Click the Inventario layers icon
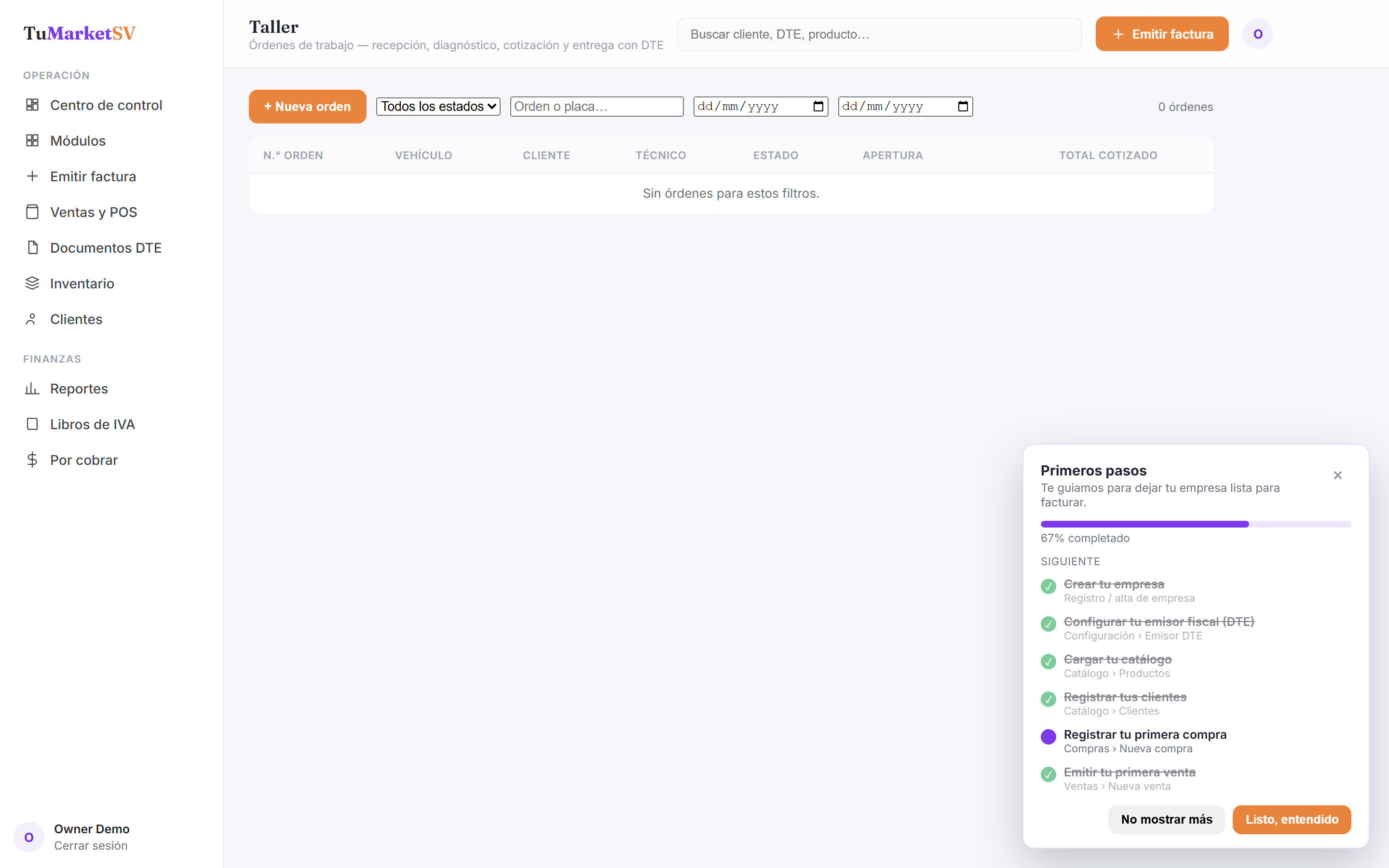Image resolution: width=1389 pixels, height=868 pixels. pos(32,283)
